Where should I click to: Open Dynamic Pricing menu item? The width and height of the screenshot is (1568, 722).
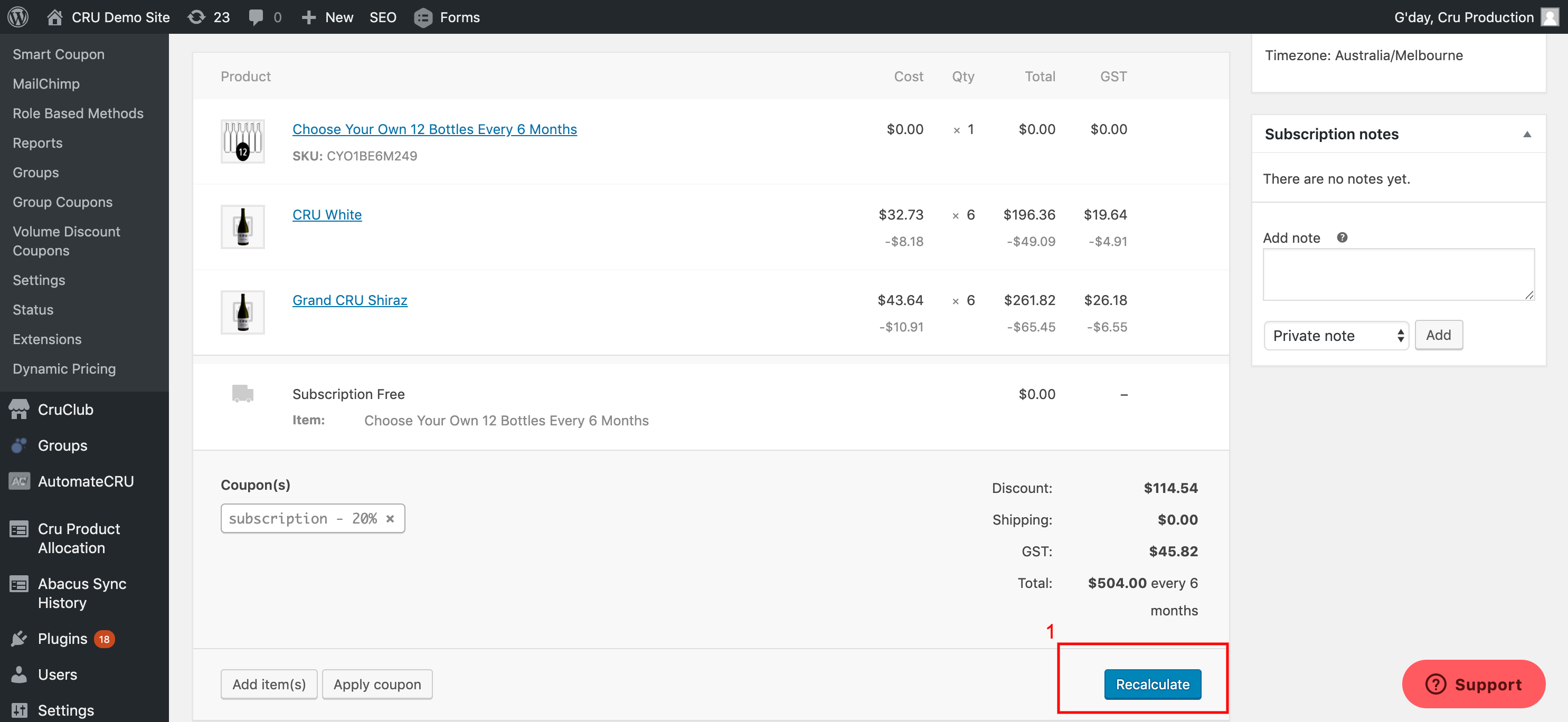tap(64, 368)
